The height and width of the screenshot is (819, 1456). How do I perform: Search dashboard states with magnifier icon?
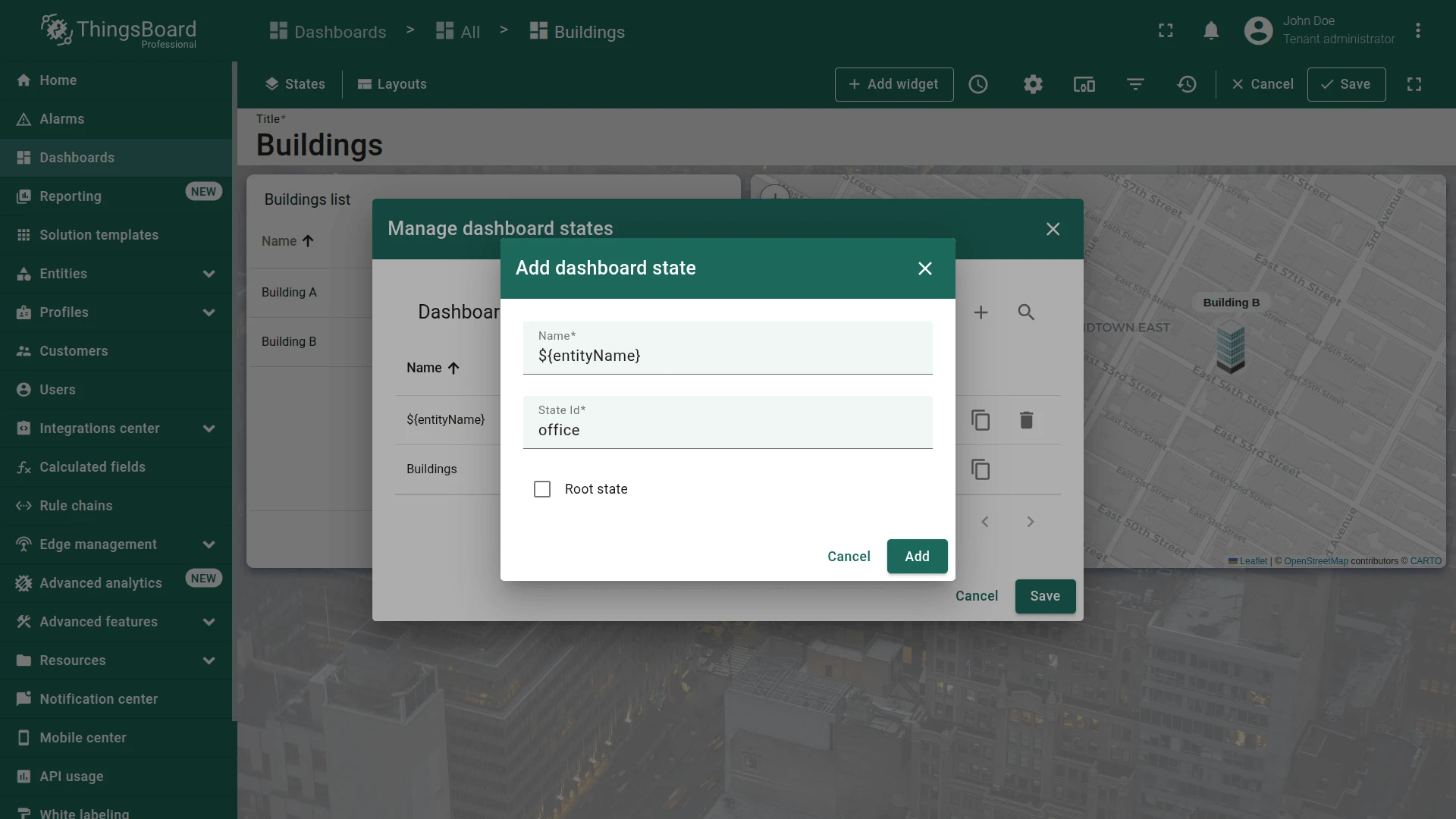1026,312
